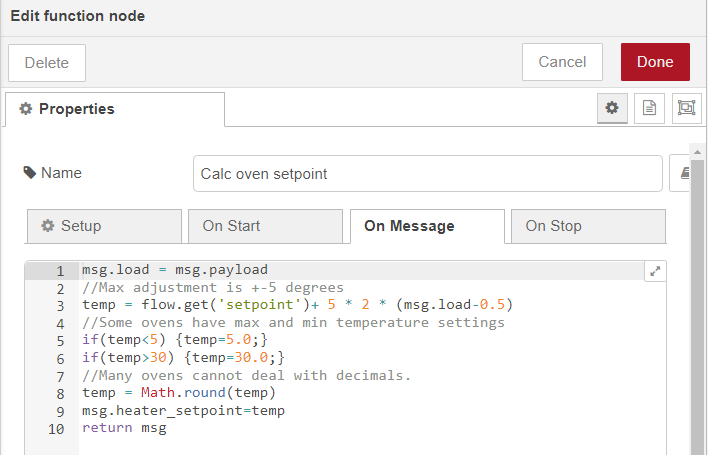Switch to the Setup tab
708x455 pixels.
pyautogui.click(x=104, y=226)
